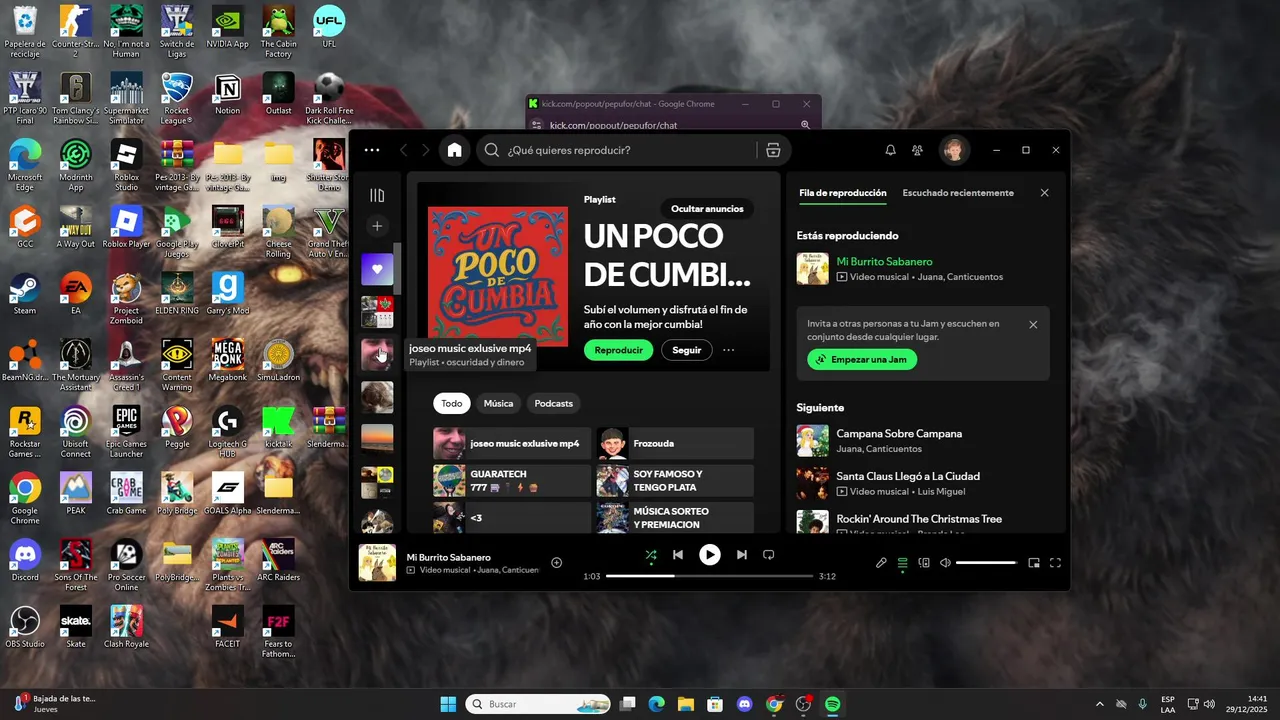Viewport: 1280px width, 720px height.
Task: Go to Spotify Home
Action: [455, 150]
